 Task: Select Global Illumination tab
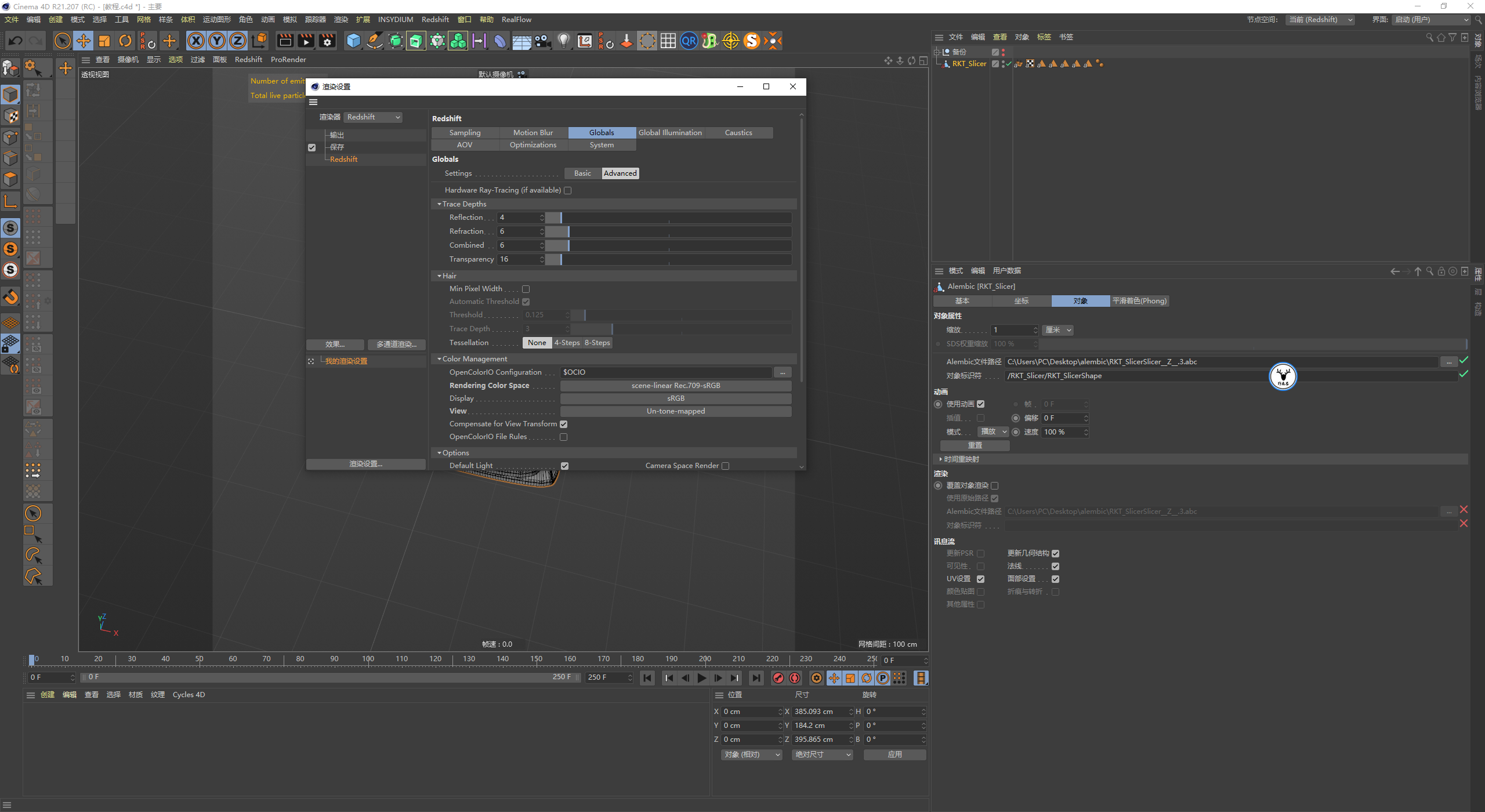669,132
